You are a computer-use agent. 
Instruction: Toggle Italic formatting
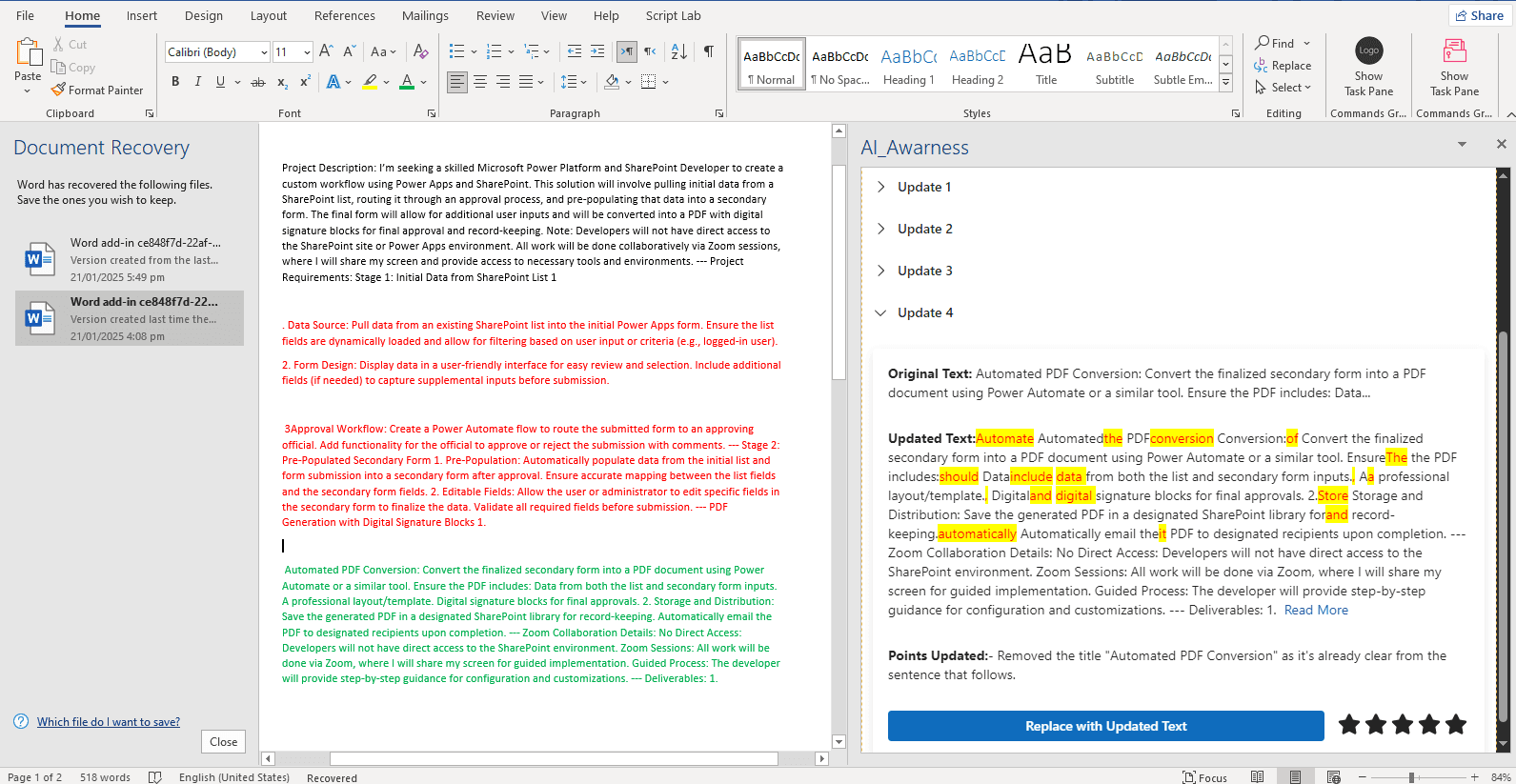[198, 82]
